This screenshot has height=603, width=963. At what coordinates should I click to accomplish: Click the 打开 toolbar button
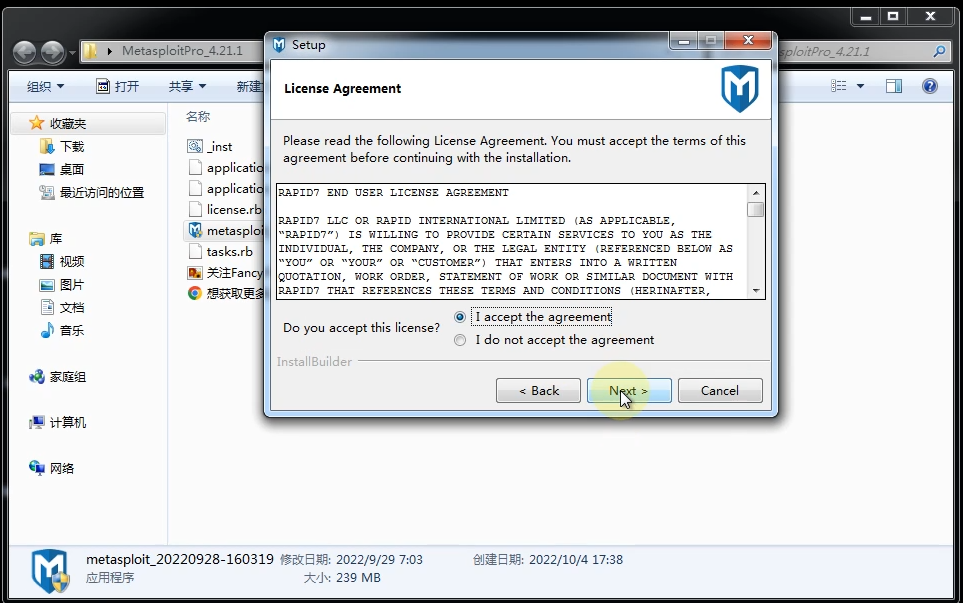(118, 86)
